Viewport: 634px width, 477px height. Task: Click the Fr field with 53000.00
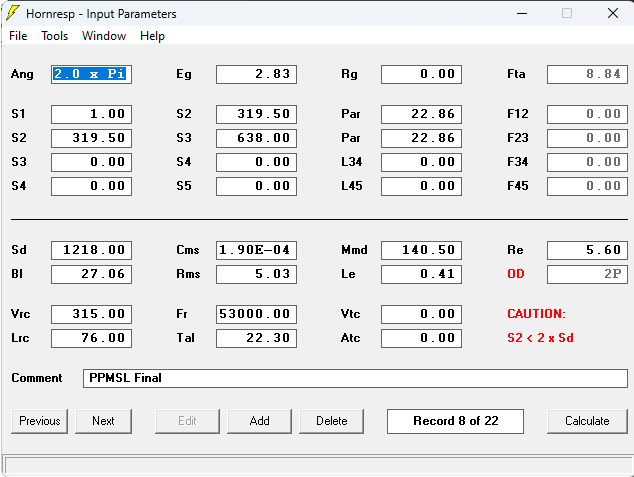(256, 314)
